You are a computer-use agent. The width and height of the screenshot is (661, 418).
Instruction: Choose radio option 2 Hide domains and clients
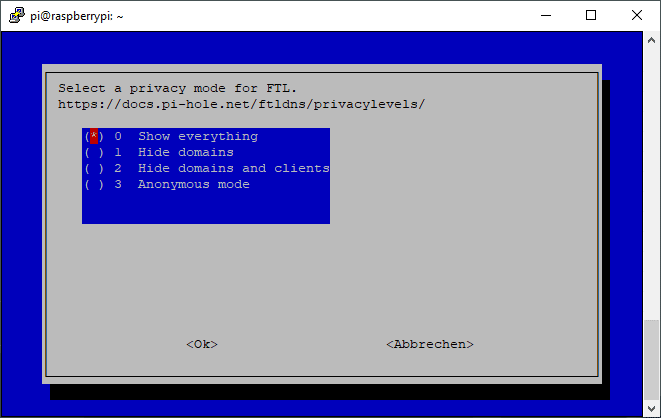[206, 168]
